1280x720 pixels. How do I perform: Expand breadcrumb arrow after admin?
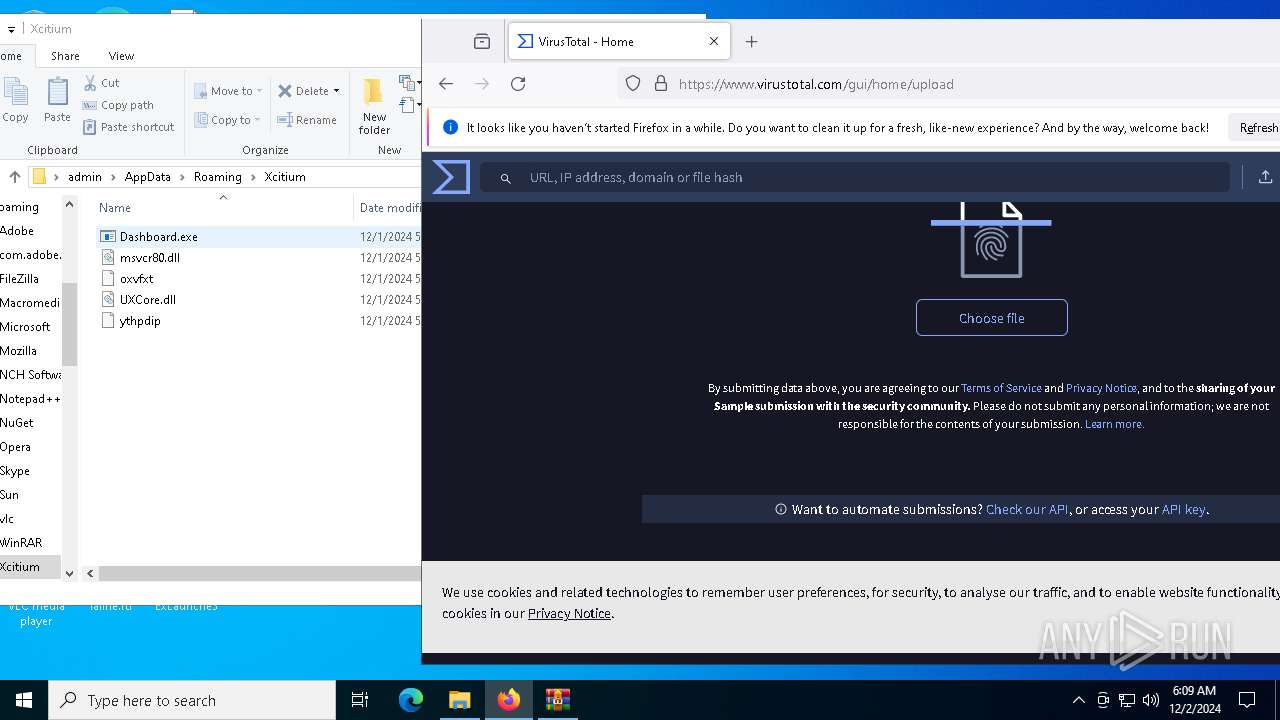(x=113, y=177)
